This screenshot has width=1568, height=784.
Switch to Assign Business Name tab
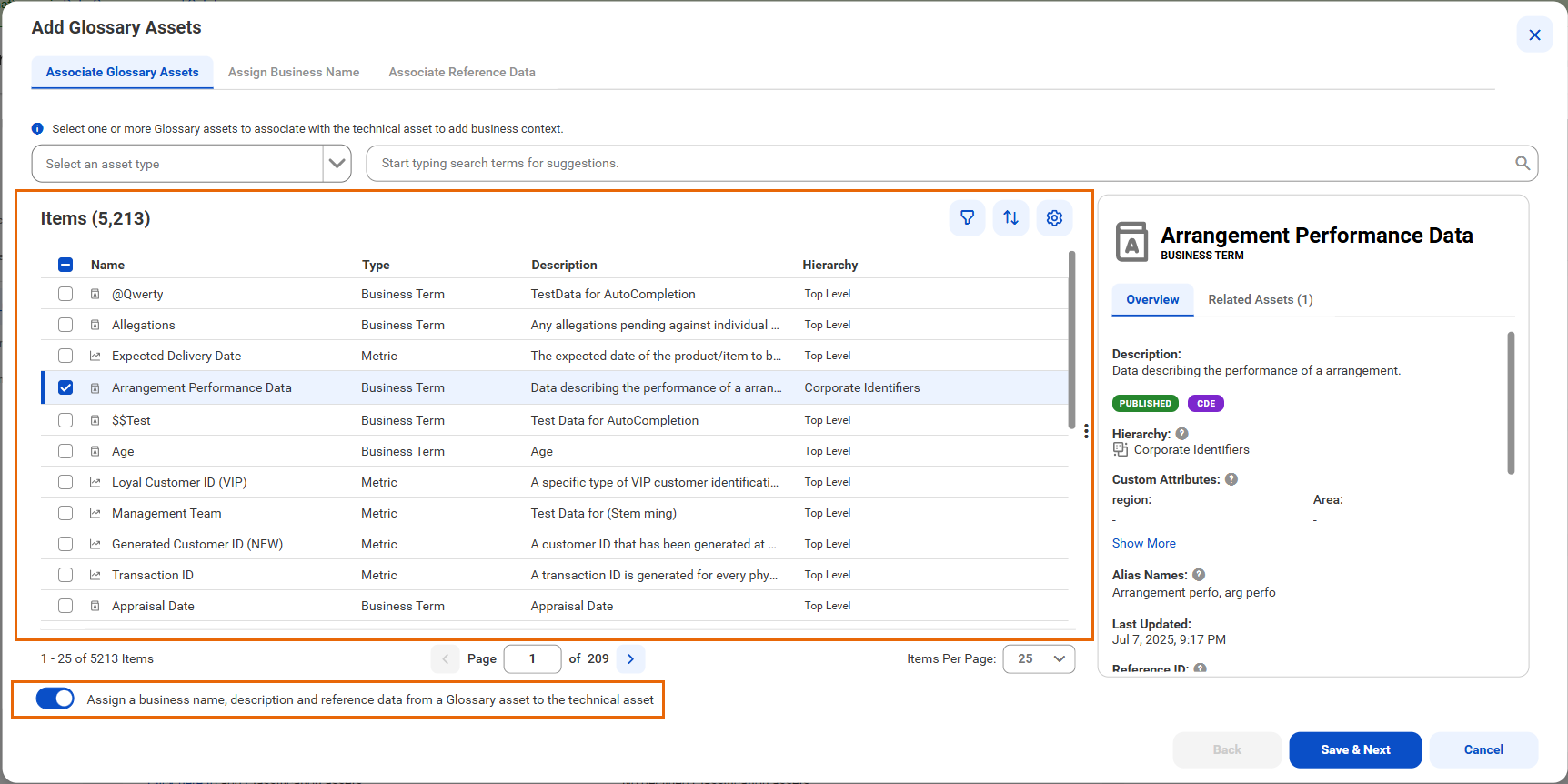point(294,72)
